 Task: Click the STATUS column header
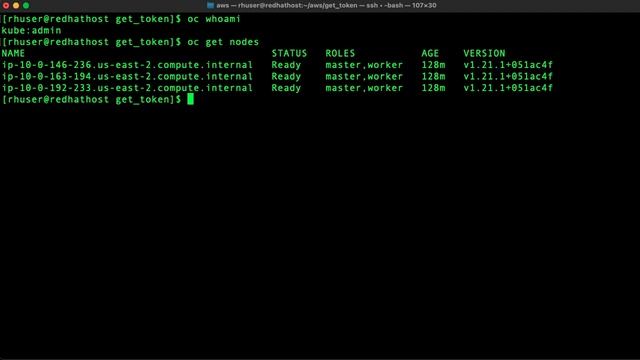pyautogui.click(x=289, y=53)
